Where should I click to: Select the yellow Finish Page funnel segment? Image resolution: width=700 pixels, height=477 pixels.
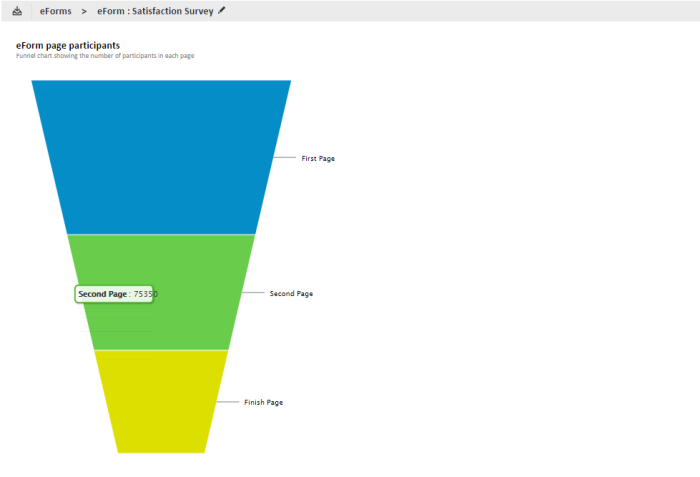pyautogui.click(x=161, y=402)
